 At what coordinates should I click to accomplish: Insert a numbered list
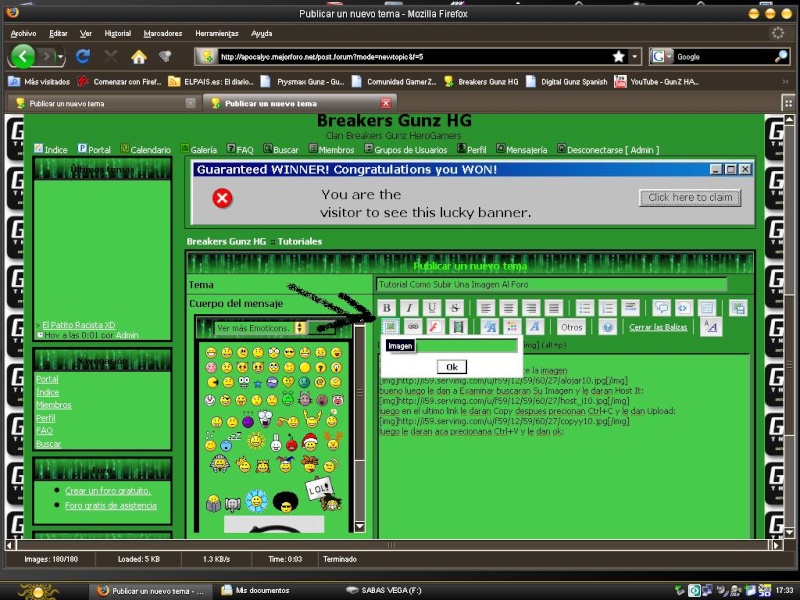pyautogui.click(x=607, y=308)
